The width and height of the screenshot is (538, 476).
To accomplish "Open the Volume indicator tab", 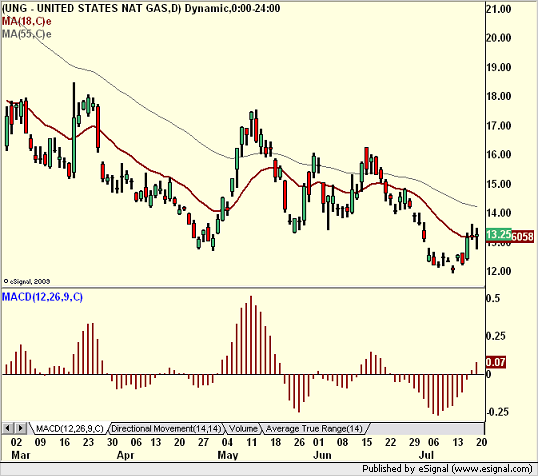I will pos(243,429).
